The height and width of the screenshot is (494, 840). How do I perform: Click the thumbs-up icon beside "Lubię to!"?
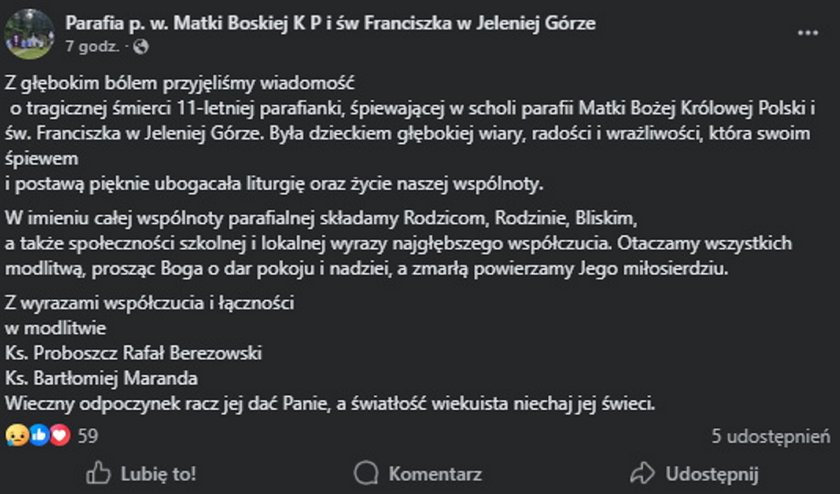(98, 473)
